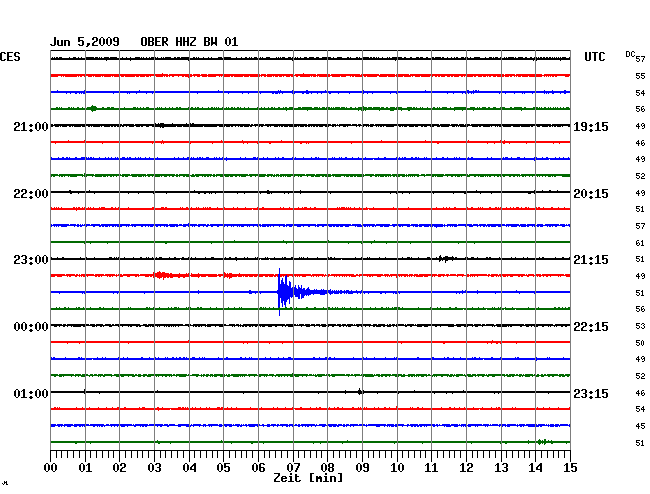Click minute tick label 07 on the axis
The width and height of the screenshot is (650, 494).
293,467
